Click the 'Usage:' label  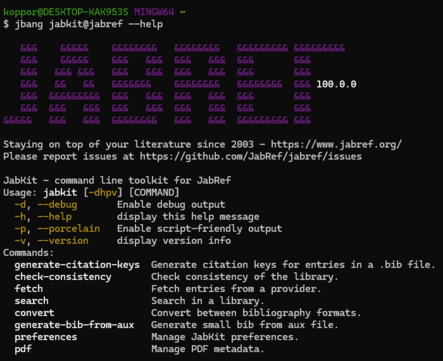[x=20, y=193]
